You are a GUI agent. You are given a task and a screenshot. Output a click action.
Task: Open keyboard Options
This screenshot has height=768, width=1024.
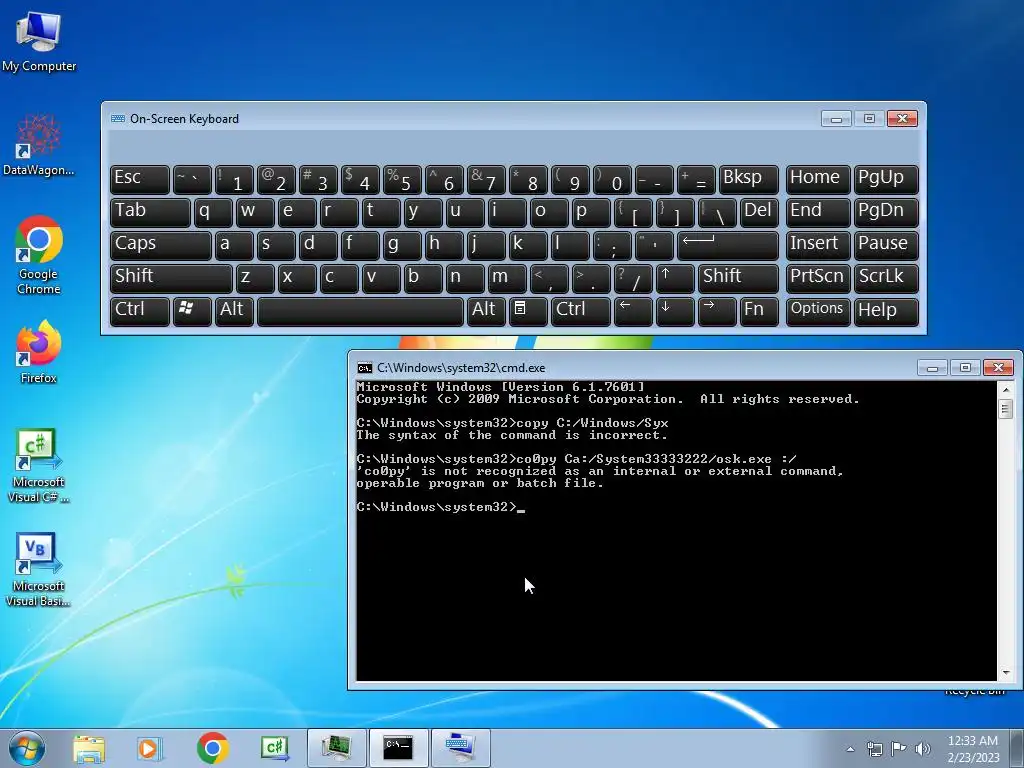click(818, 312)
